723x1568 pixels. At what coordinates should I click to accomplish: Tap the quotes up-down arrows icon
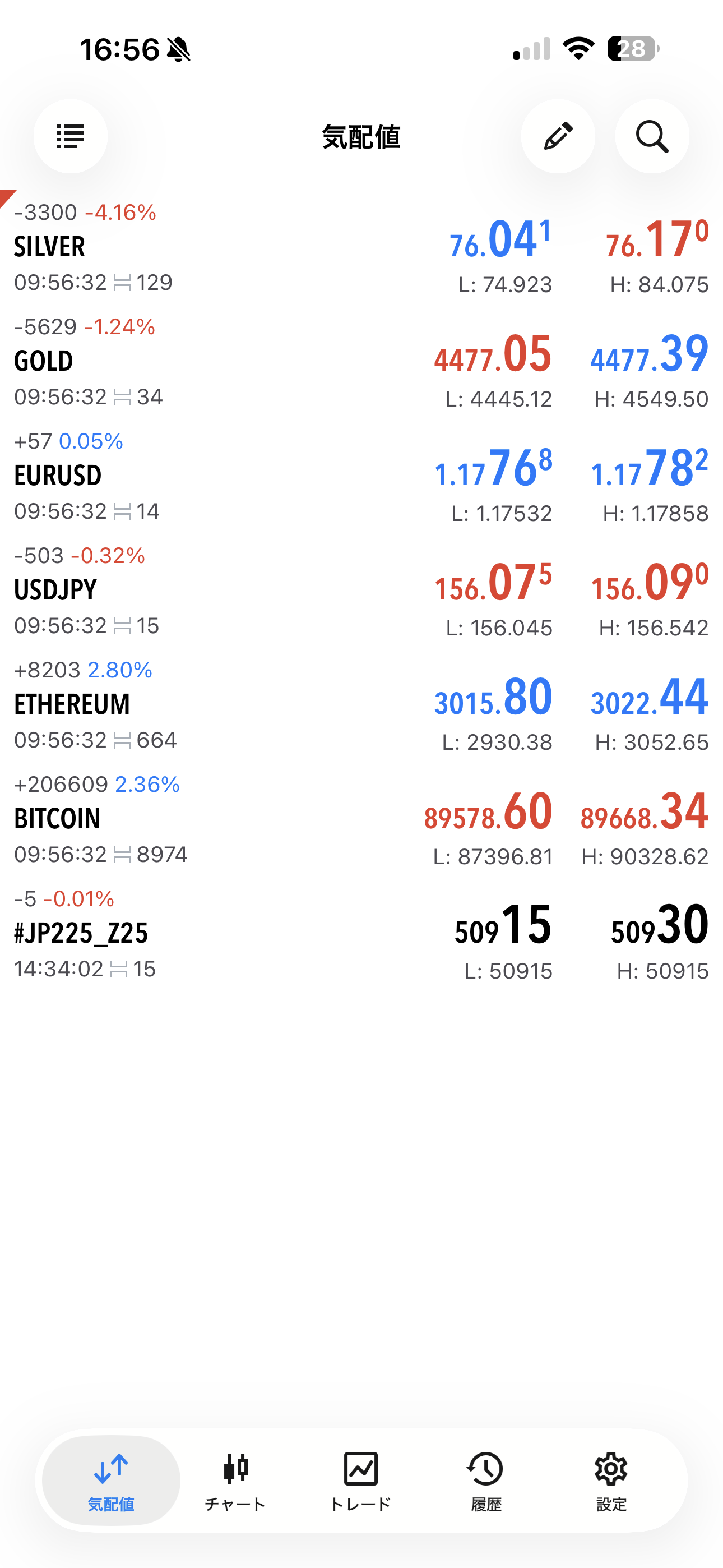(111, 1468)
